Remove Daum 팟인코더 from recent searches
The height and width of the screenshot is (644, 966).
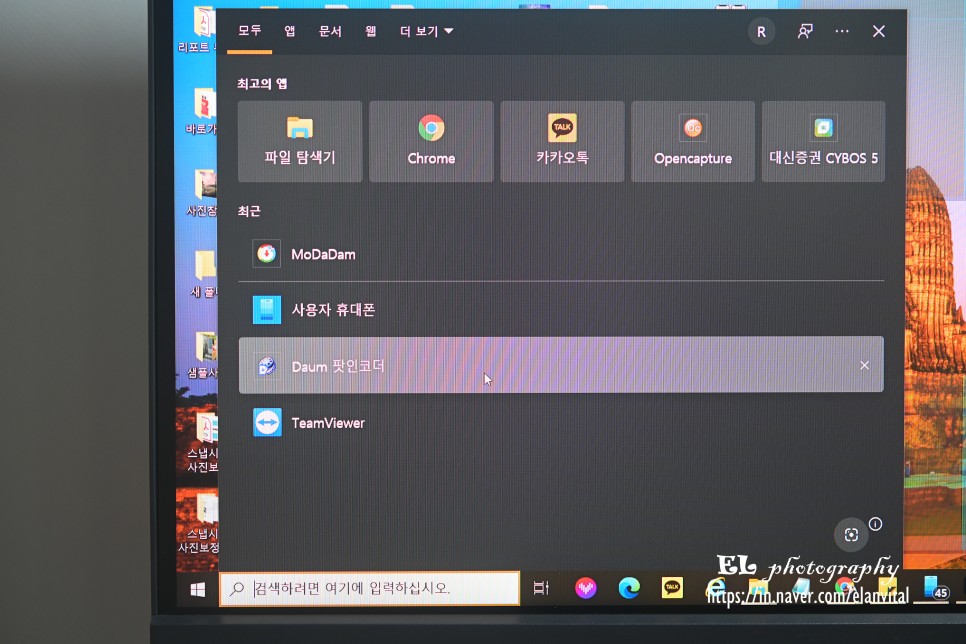864,366
